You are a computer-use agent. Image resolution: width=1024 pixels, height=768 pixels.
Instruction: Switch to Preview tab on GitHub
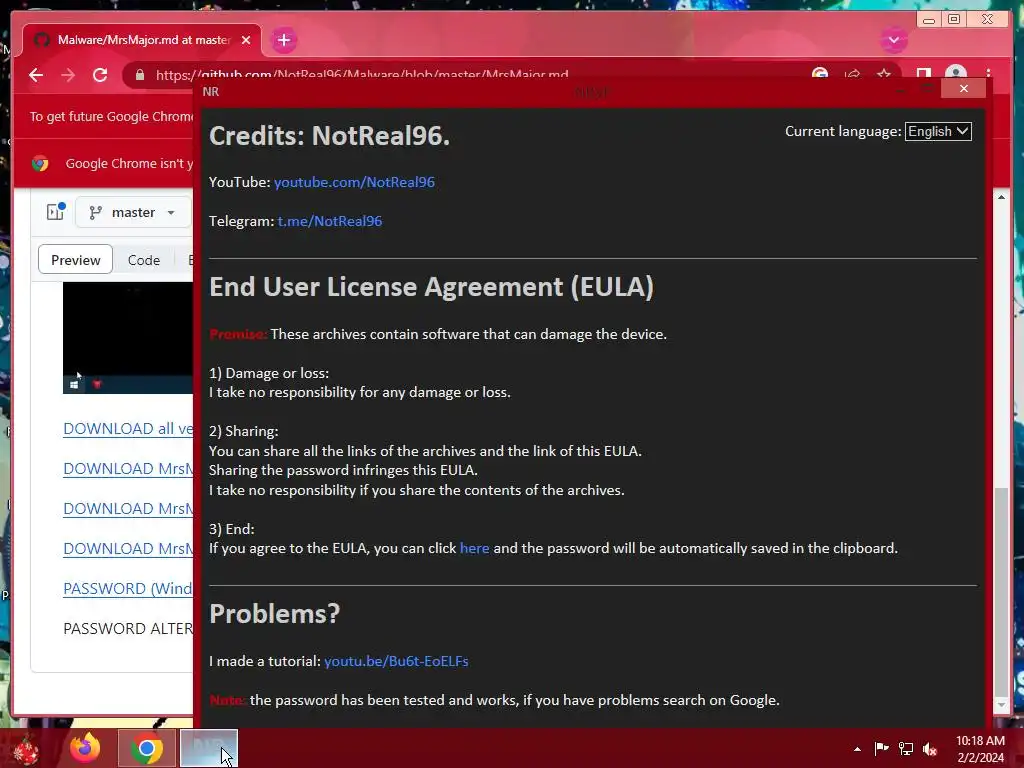pos(76,260)
